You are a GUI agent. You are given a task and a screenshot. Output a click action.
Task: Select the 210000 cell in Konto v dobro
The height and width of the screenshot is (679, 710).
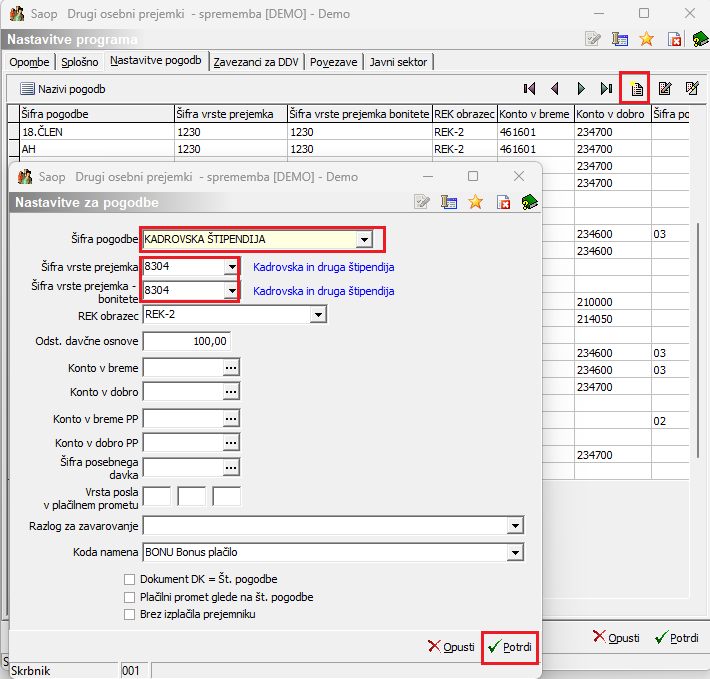(612, 302)
